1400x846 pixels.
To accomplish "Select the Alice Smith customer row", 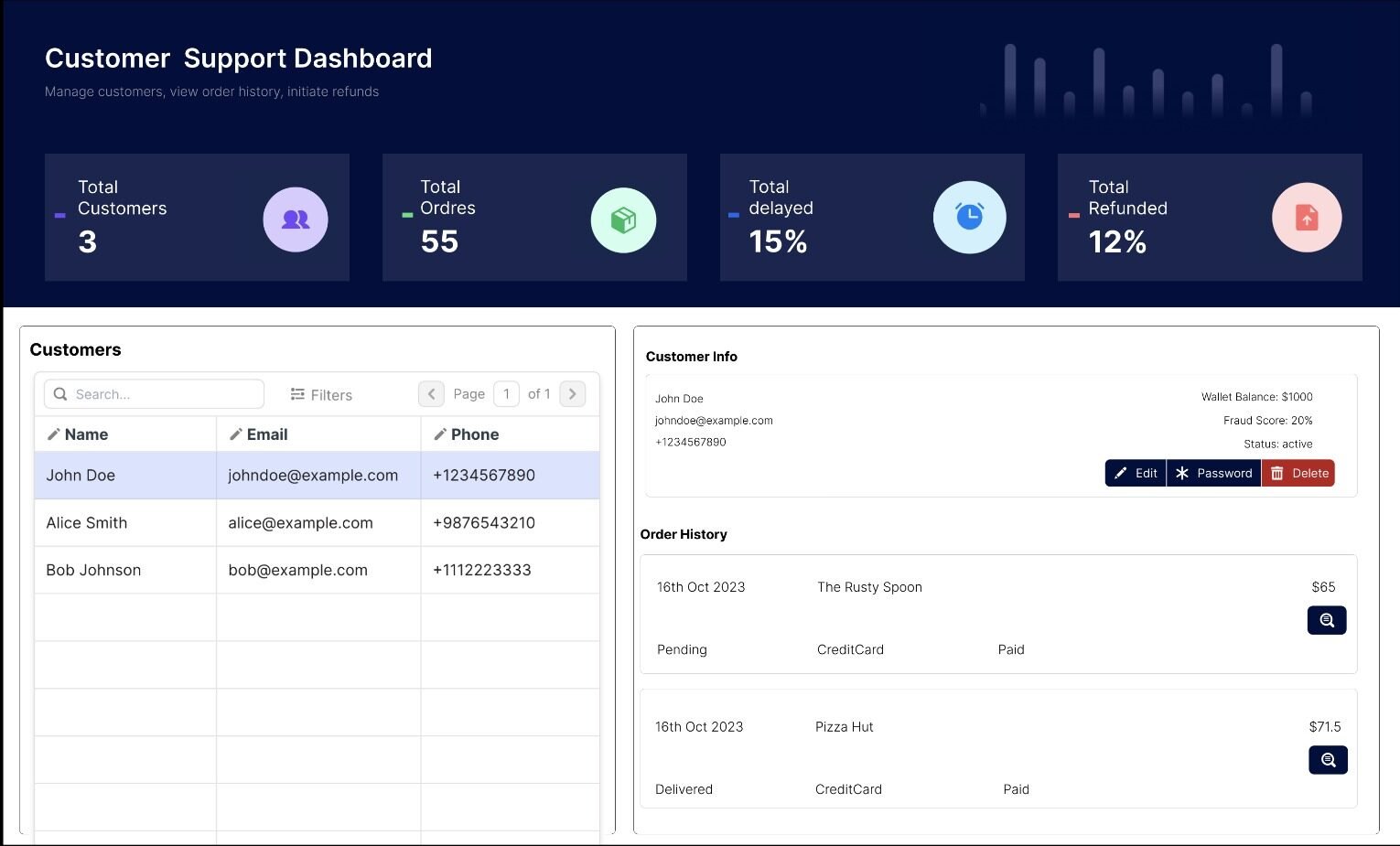I will (87, 523).
